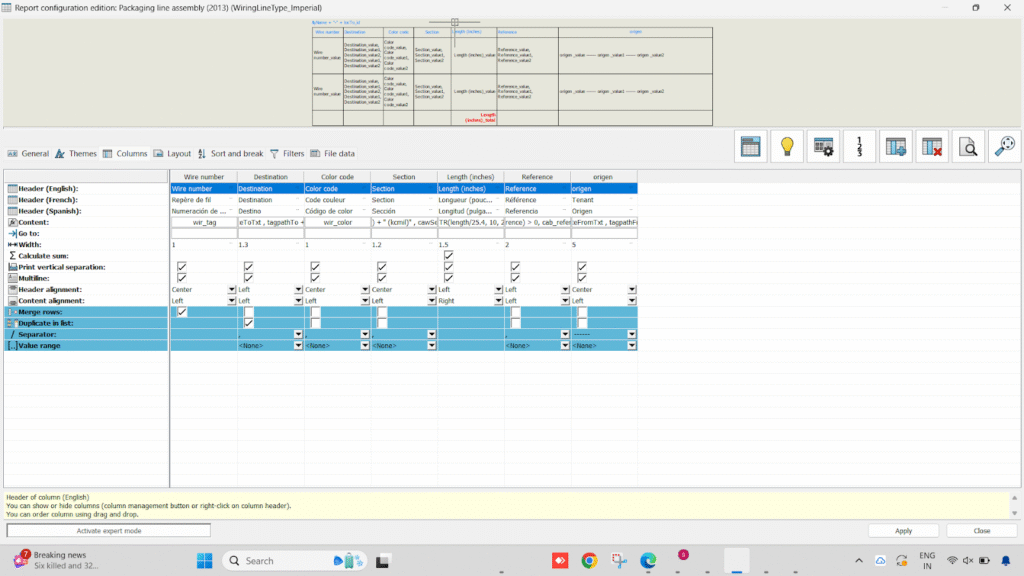Uncheck Merge rows for Wire number column
Viewport: 1024px width, 576px height.
182,312
